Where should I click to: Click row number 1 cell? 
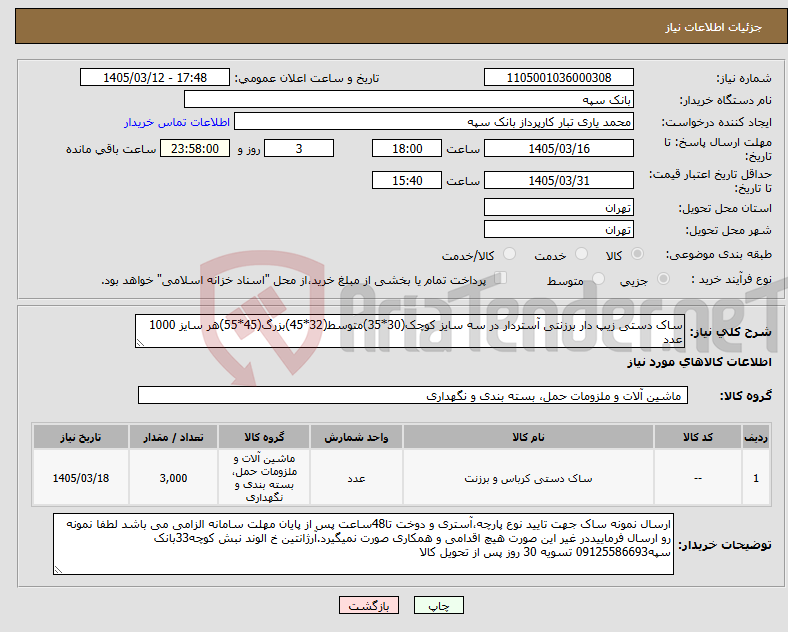[756, 478]
